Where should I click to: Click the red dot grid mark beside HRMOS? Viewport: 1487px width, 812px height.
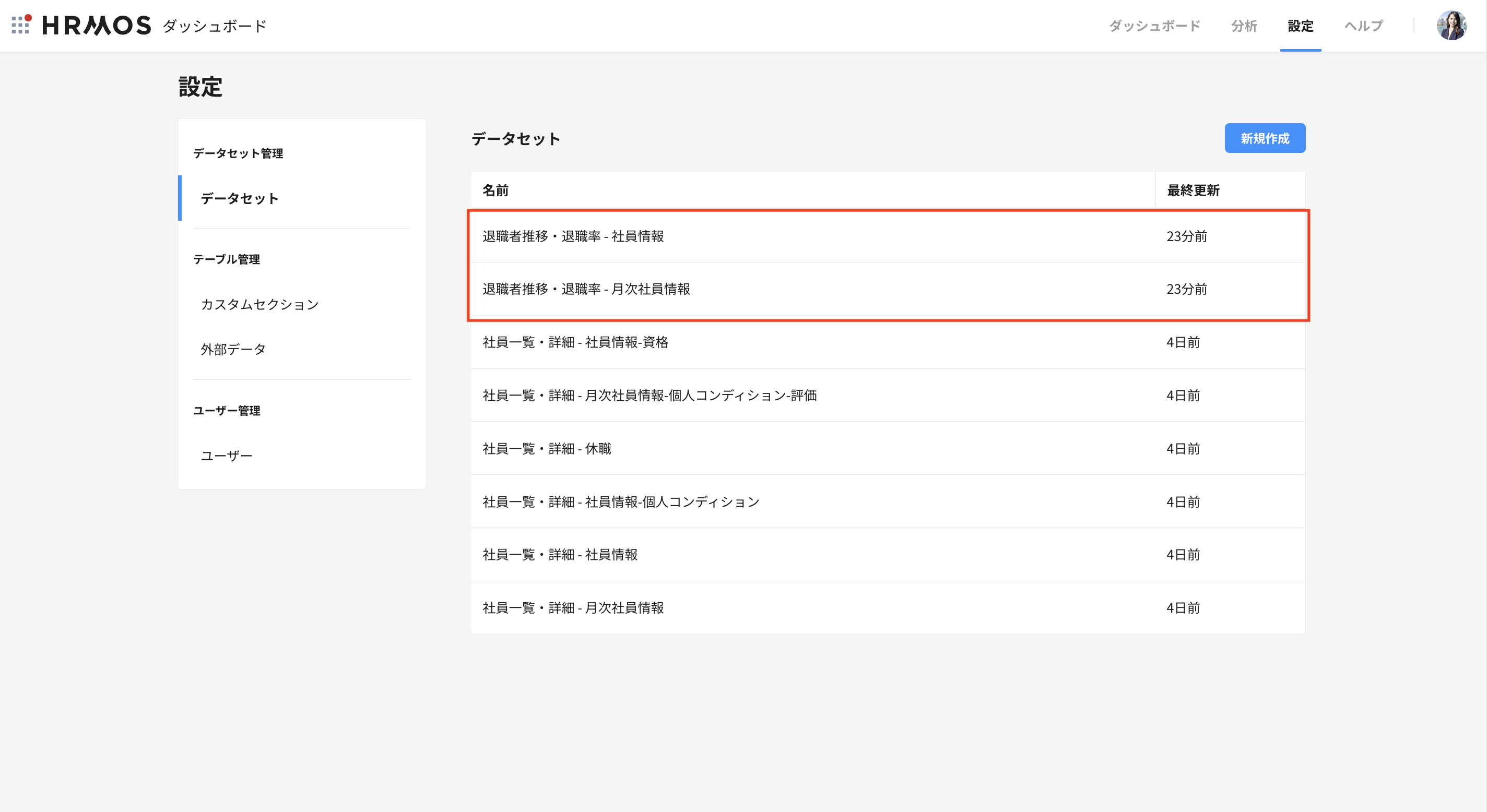(x=21, y=26)
